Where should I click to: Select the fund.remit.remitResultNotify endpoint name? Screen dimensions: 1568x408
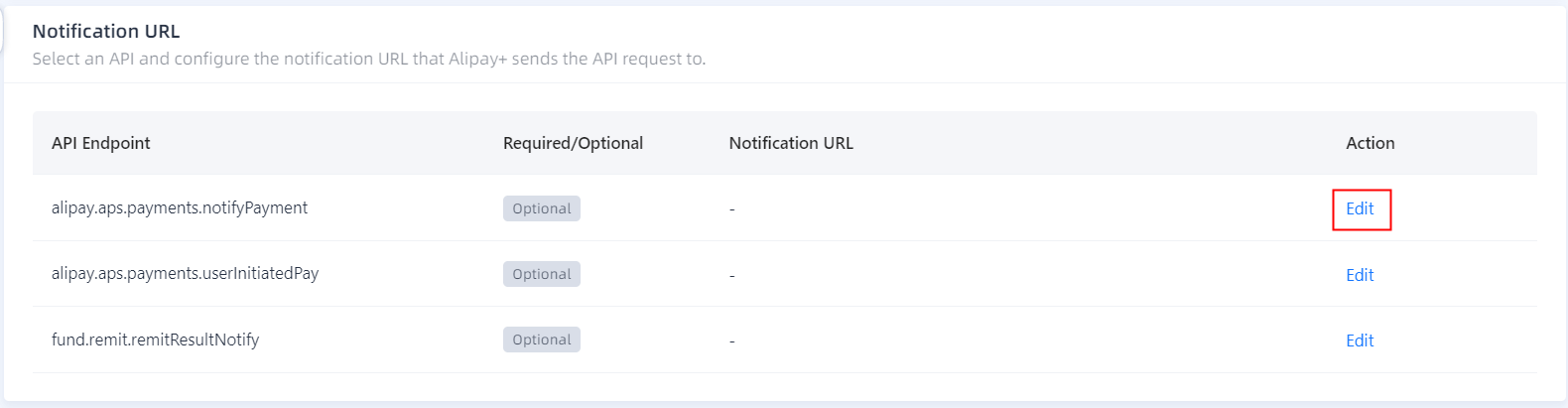[155, 340]
